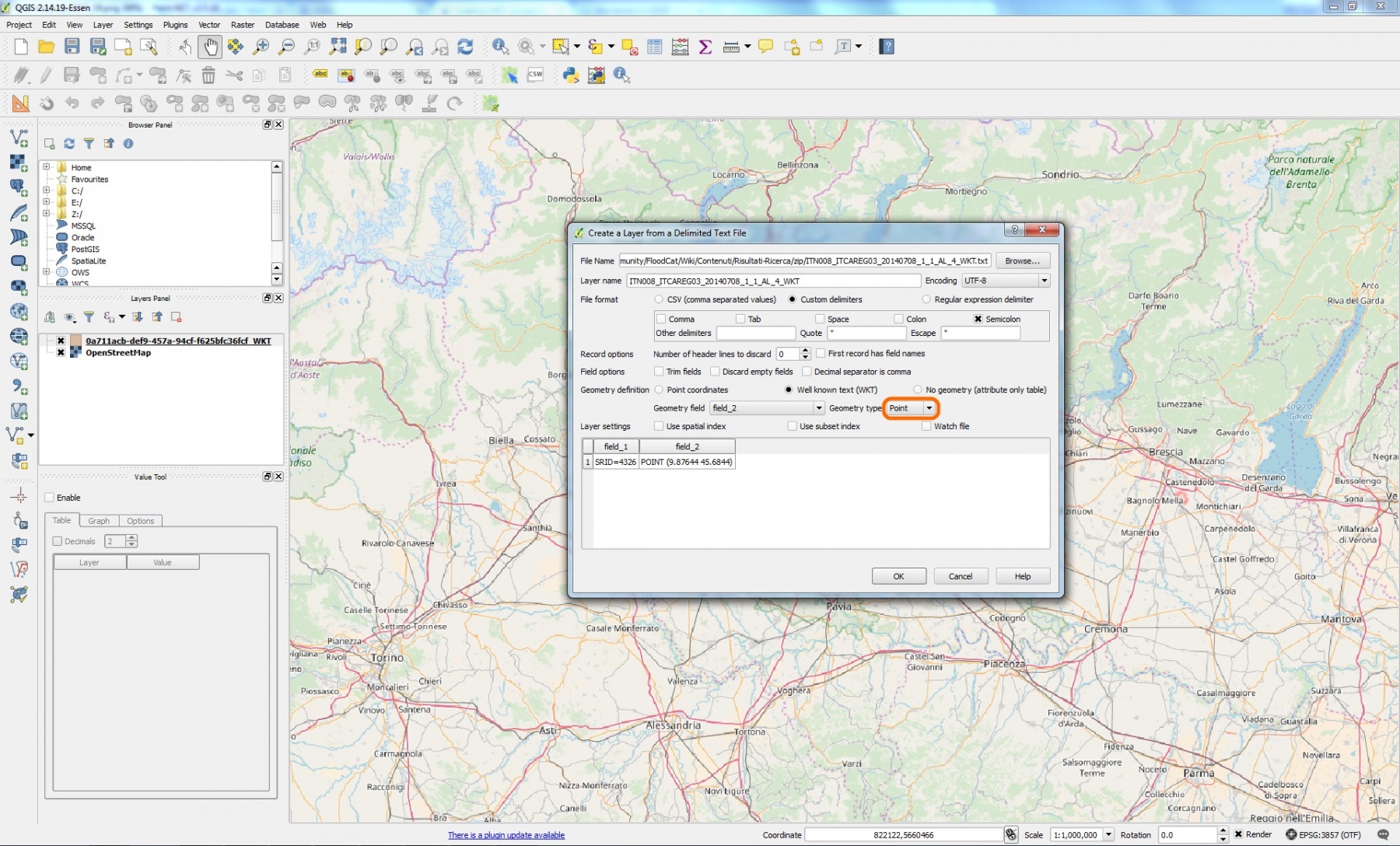Launch the MetaSearch CSW catalog tool
Viewport: 1400px width, 846px height.
click(x=535, y=75)
